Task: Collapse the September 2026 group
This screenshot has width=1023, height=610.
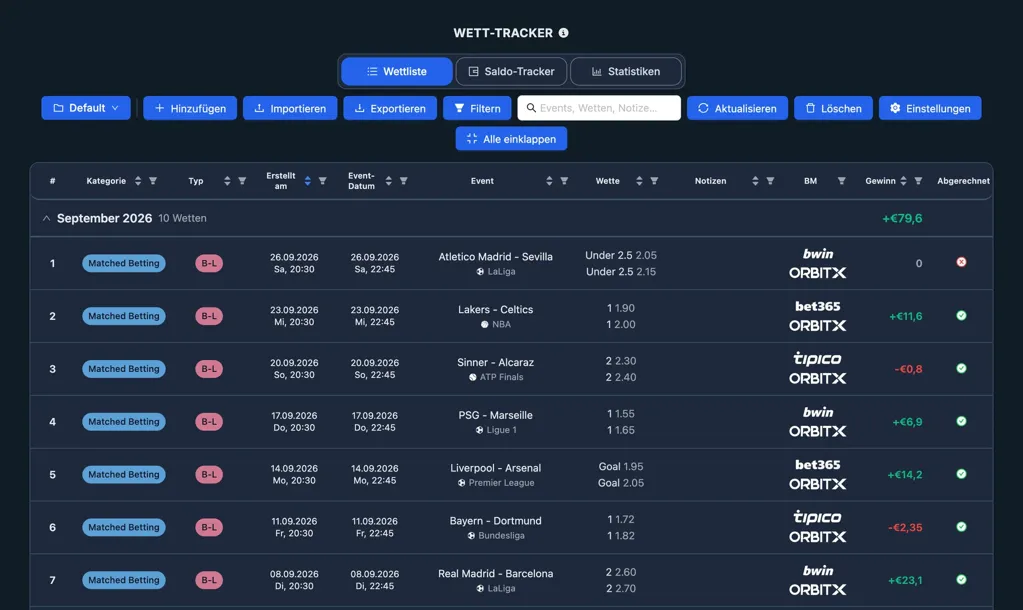Action: [x=46, y=219]
